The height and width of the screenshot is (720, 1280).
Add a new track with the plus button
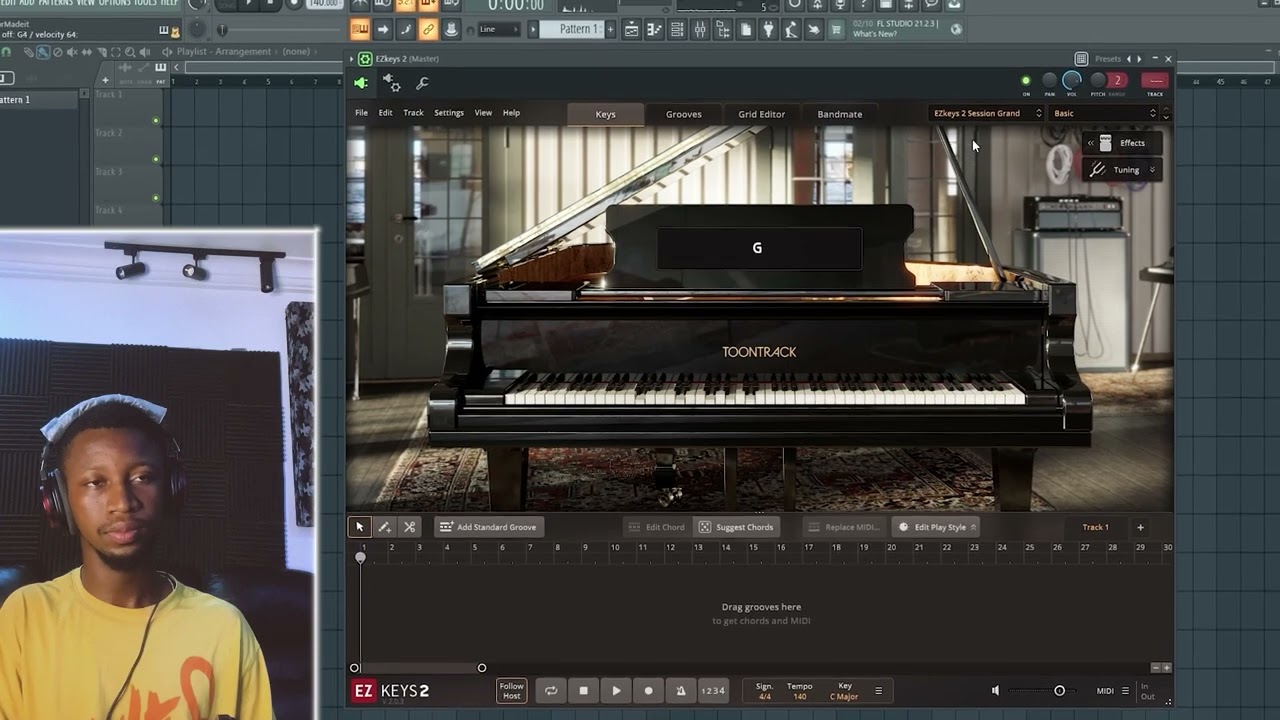pyautogui.click(x=1140, y=527)
